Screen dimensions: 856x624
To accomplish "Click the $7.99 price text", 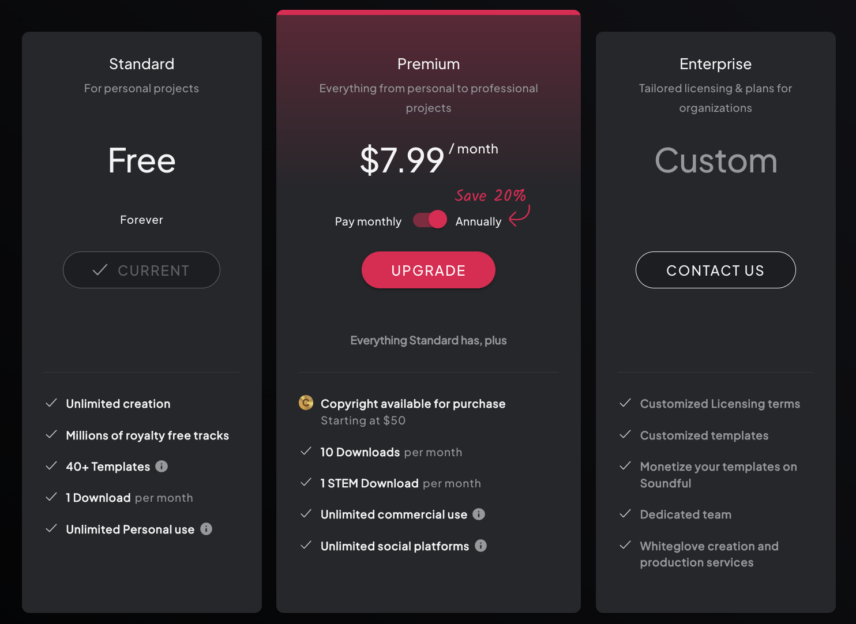I will coord(402,160).
